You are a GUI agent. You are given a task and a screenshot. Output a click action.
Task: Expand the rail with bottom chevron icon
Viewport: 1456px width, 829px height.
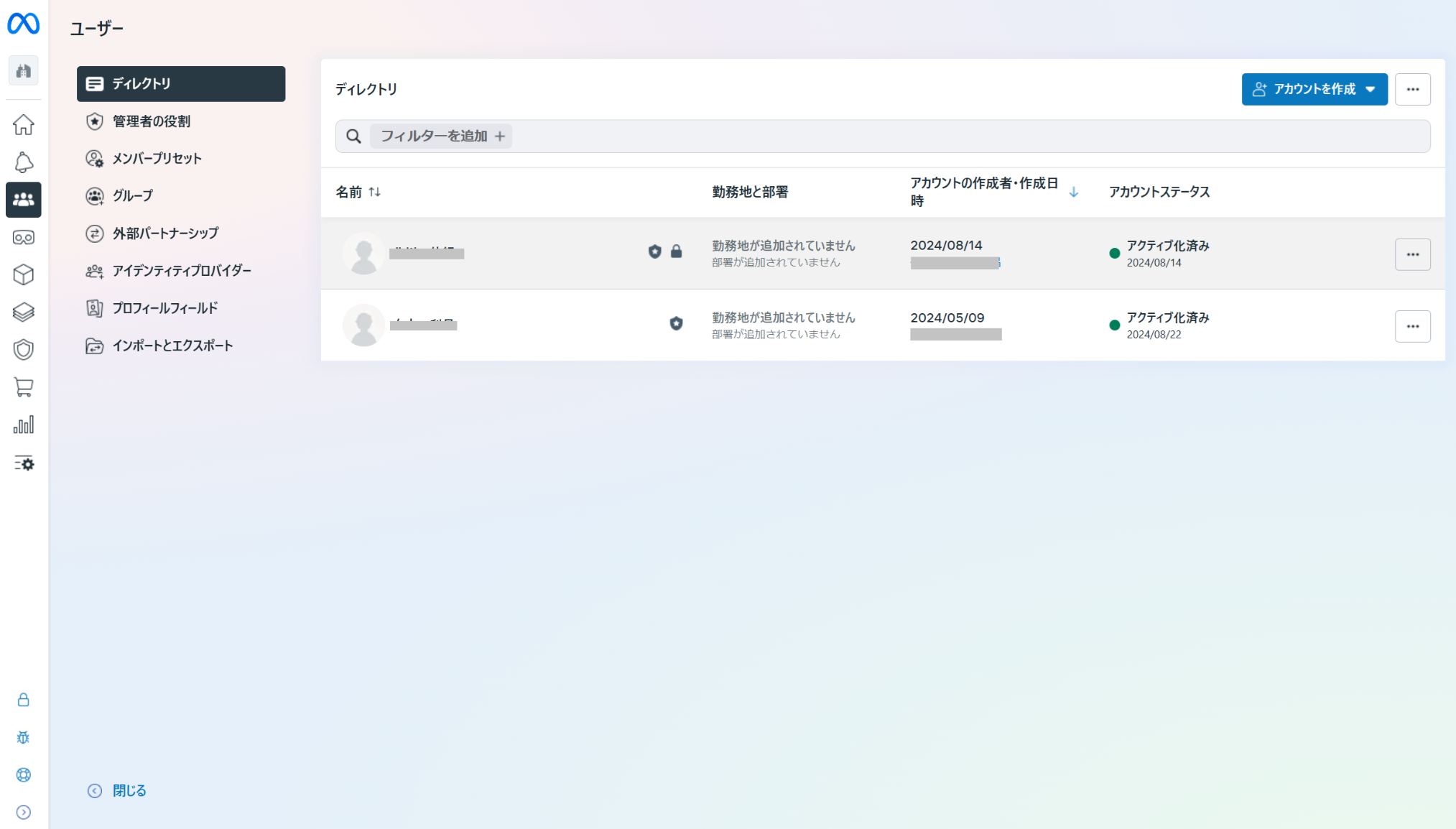click(24, 812)
